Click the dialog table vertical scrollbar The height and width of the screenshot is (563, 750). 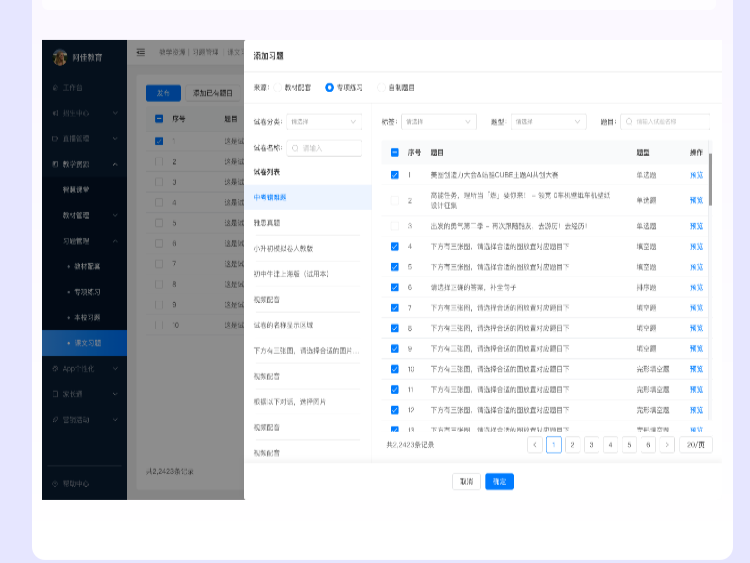pyautogui.click(x=710, y=180)
